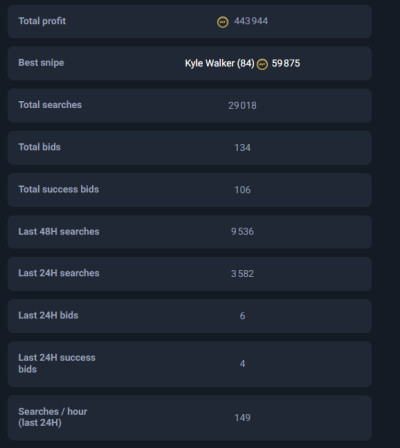Viewport: 400px width, 448px height.
Task: Select the Best snipe label
Action: pos(41,63)
